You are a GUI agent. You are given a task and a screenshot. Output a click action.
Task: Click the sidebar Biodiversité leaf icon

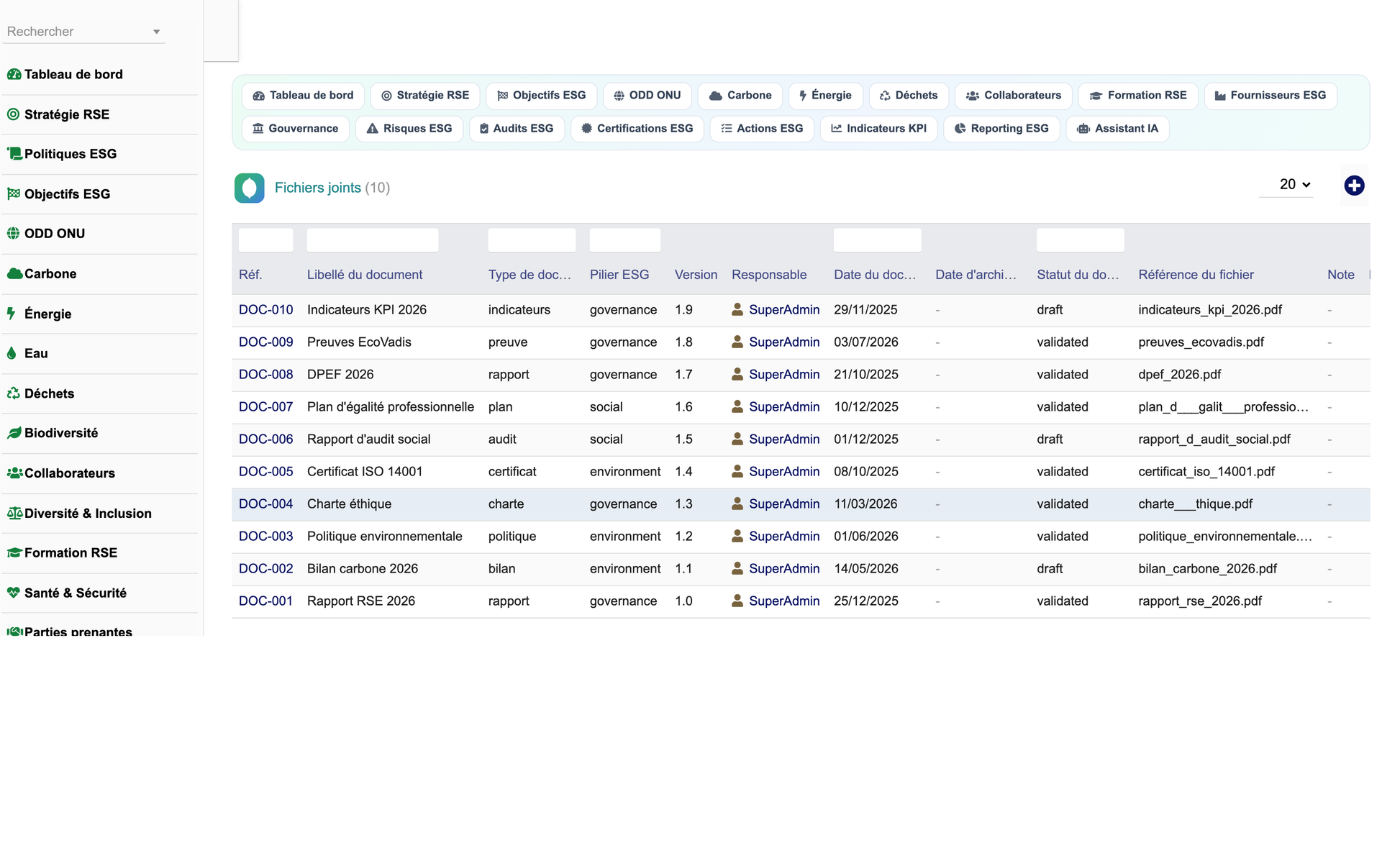click(x=14, y=433)
